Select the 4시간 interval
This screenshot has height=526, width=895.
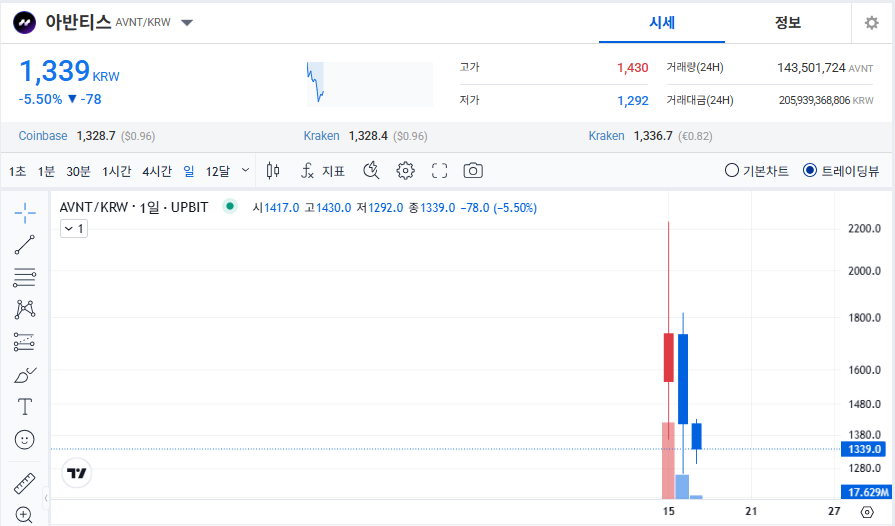click(x=157, y=171)
